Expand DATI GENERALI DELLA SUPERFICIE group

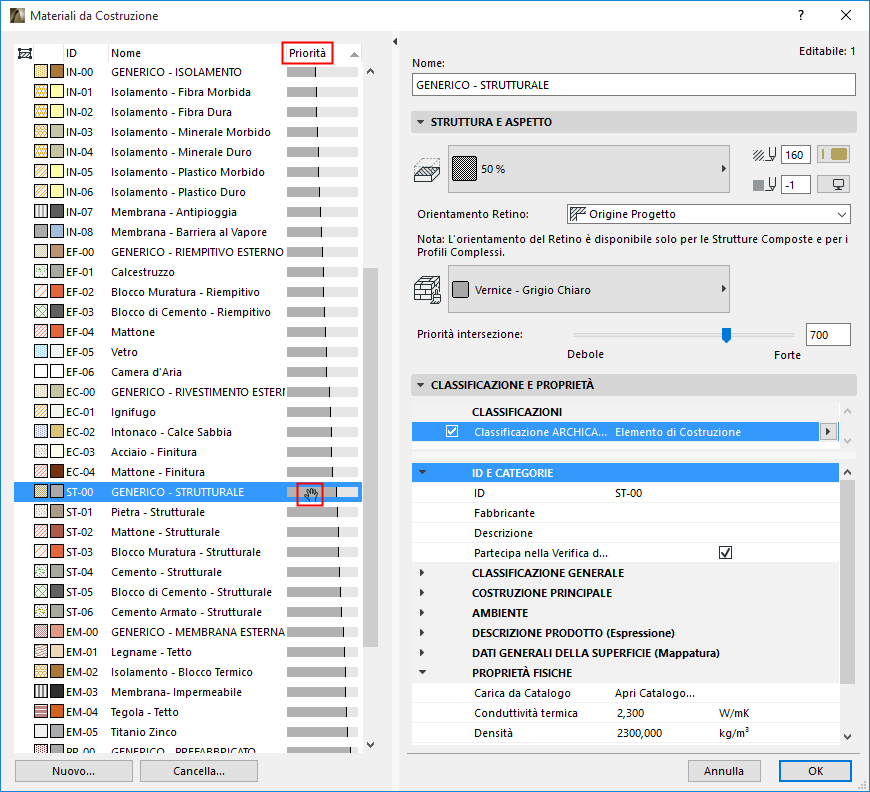pyautogui.click(x=422, y=652)
